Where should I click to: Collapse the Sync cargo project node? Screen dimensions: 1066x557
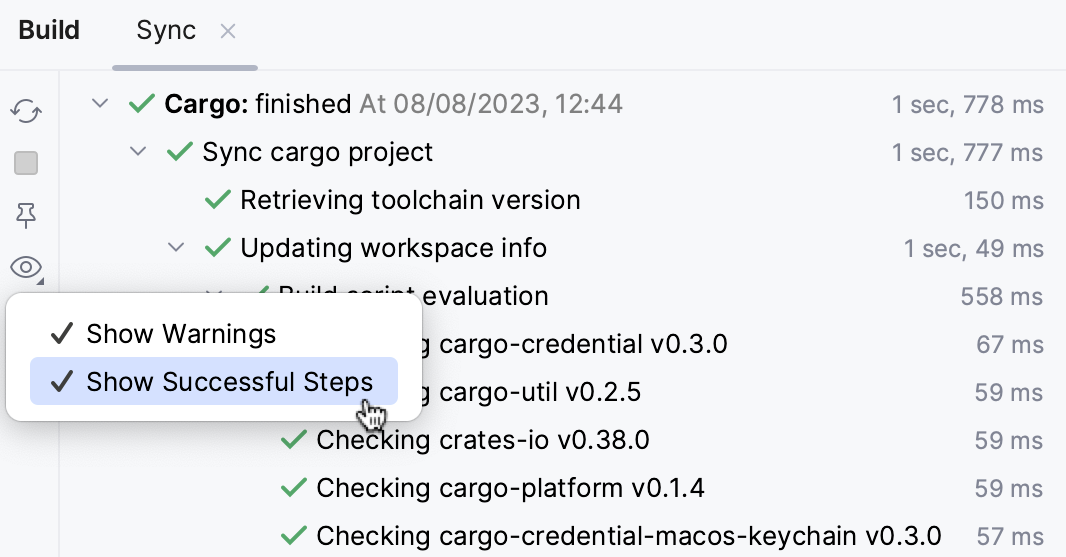coord(137,152)
